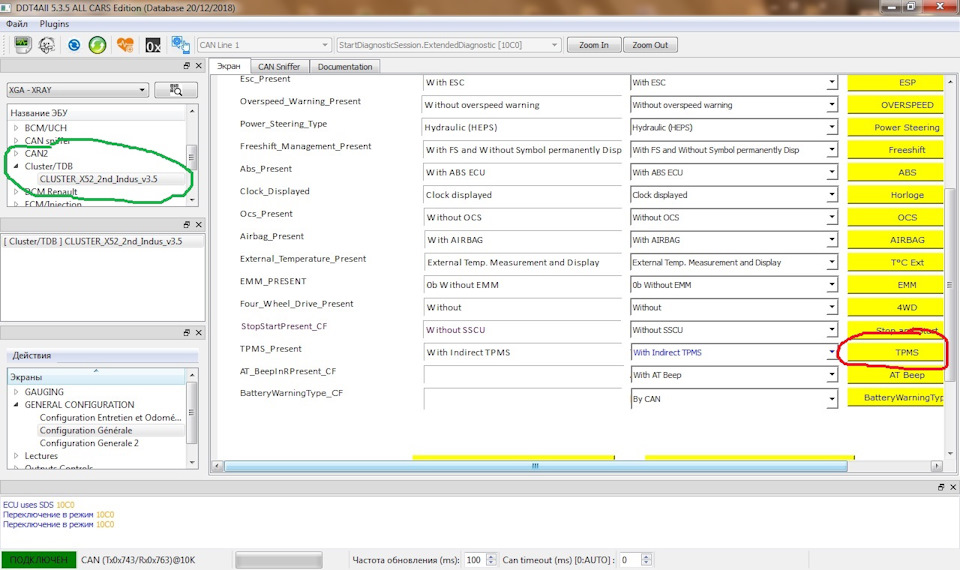Screen dimensions: 960x570
Task: Click the green circular reload icon
Action: point(97,45)
